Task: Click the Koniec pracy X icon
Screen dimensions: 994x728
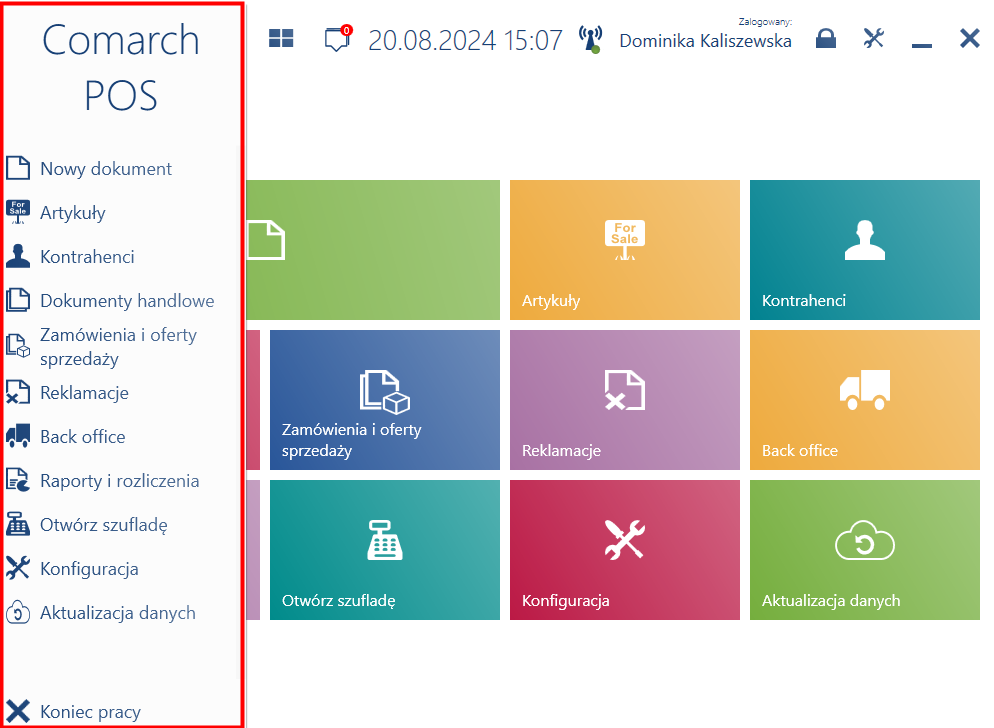Action: point(18,712)
